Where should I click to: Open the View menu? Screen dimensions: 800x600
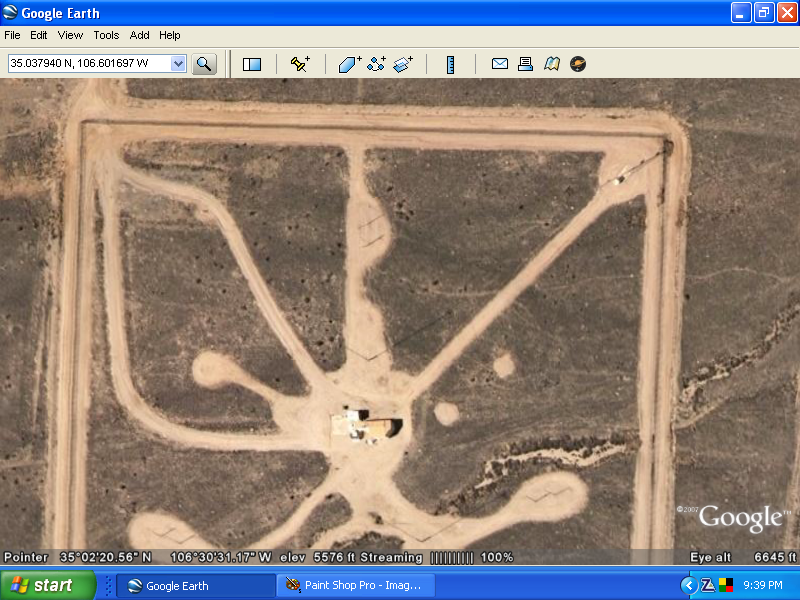coord(70,35)
